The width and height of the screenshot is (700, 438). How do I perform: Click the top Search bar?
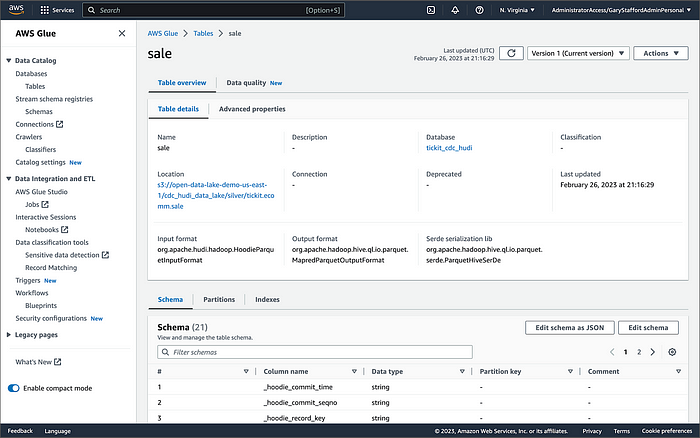pyautogui.click(x=213, y=10)
